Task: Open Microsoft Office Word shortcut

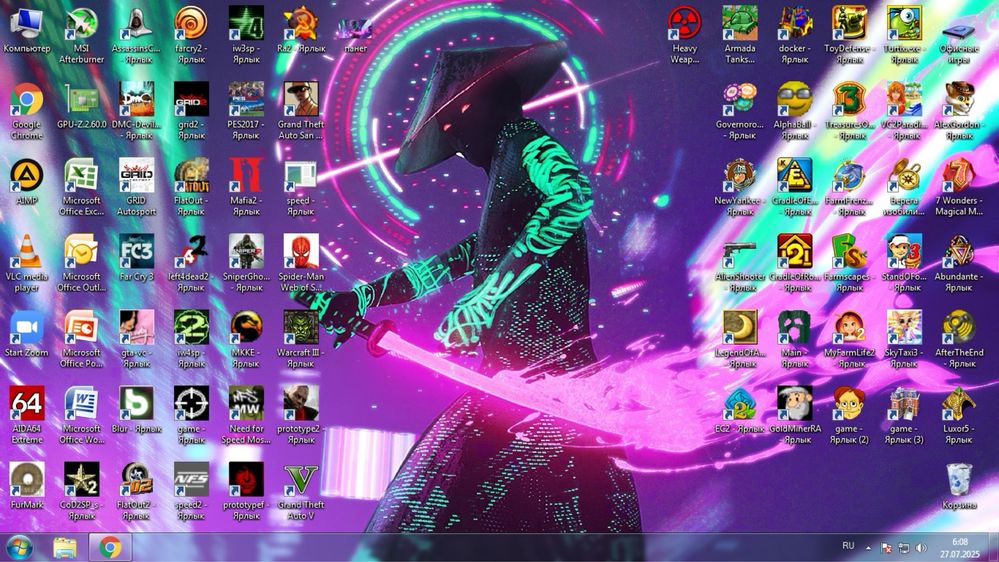Action: click(x=82, y=404)
